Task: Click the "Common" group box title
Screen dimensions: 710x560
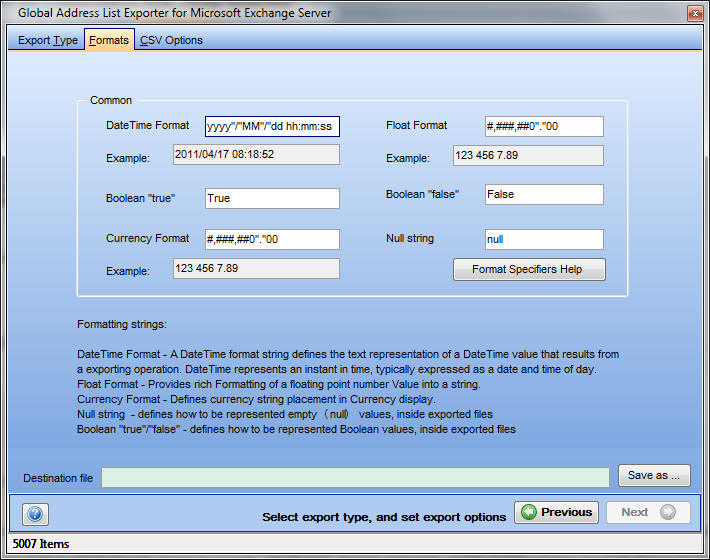Action: (x=111, y=100)
